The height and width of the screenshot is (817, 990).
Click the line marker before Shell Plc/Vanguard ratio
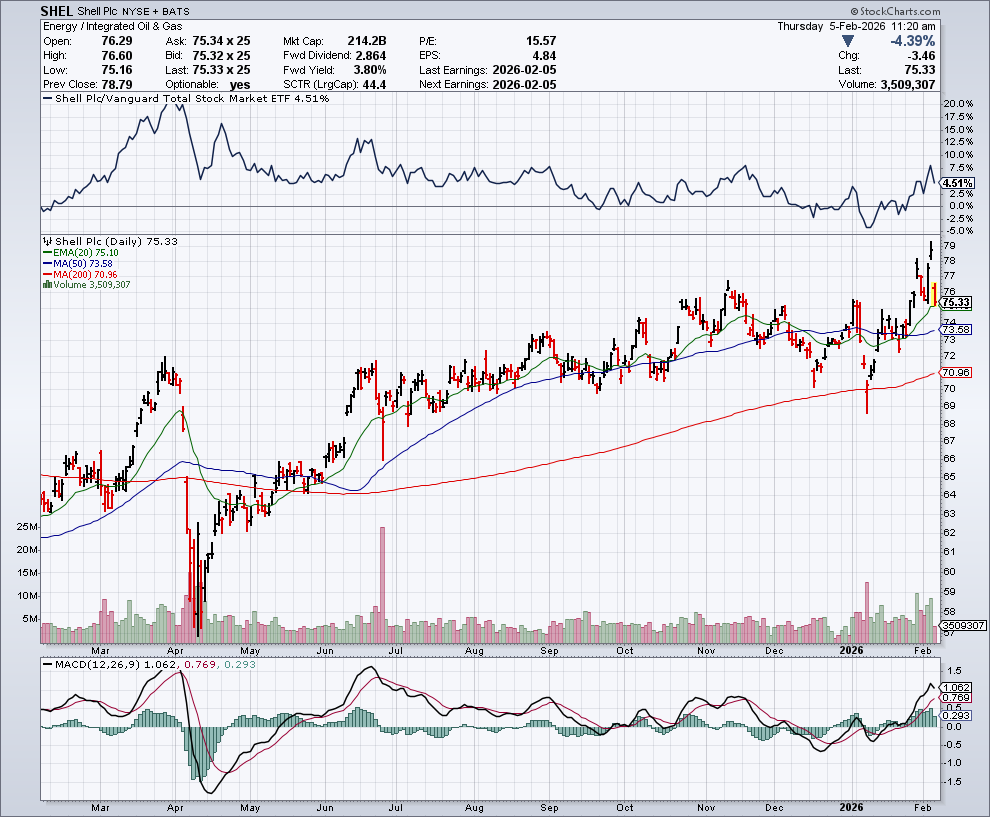pos(45,99)
